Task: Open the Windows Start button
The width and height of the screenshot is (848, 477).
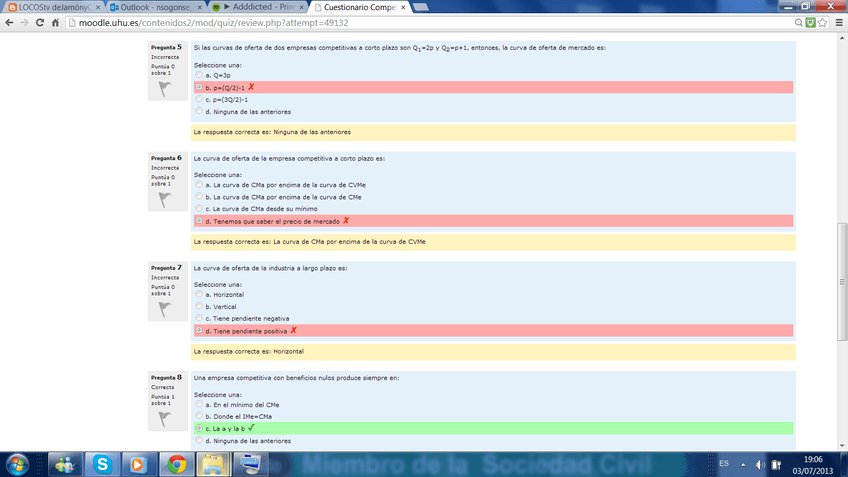Action: [17, 465]
